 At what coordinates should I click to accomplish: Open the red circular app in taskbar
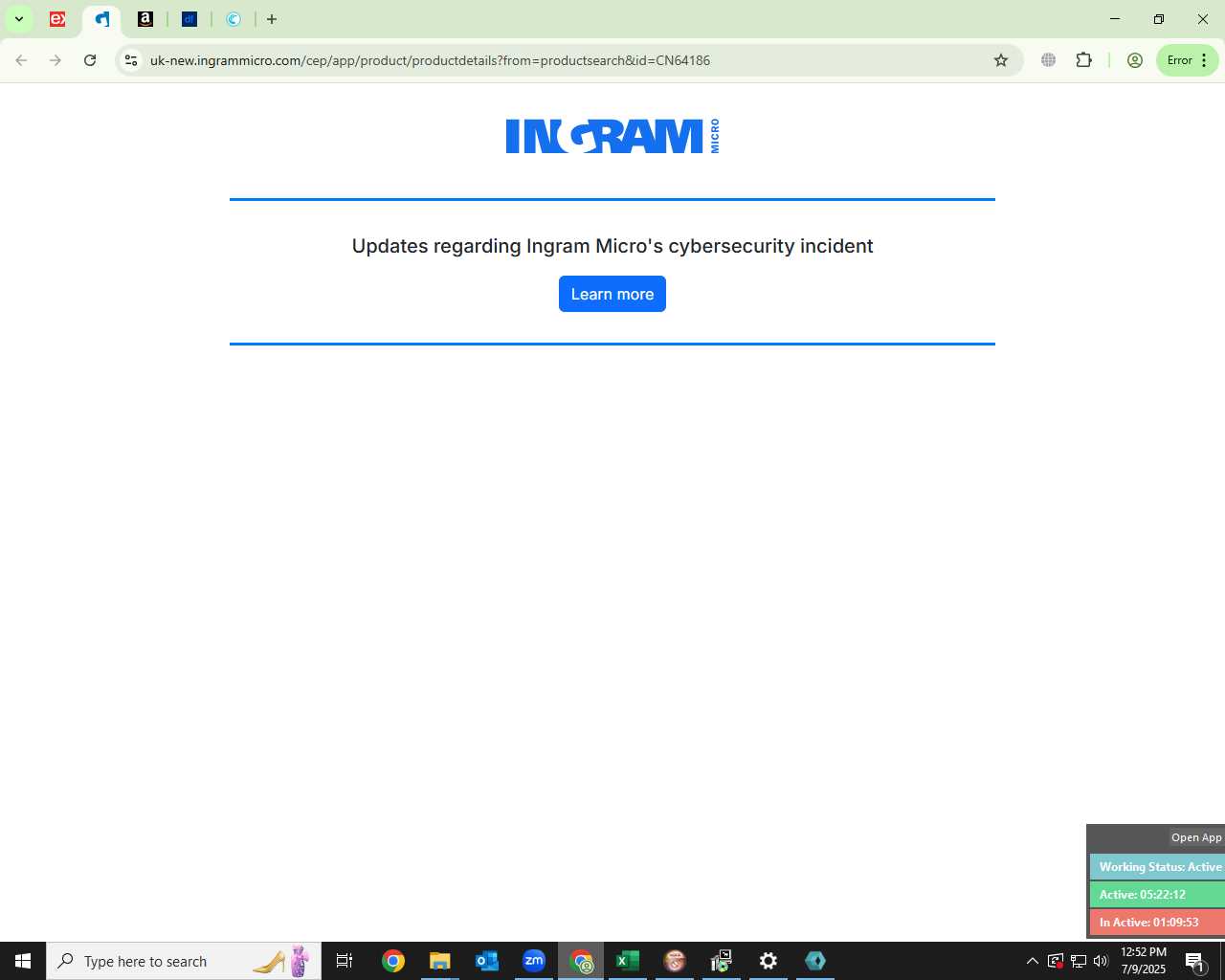point(675,961)
